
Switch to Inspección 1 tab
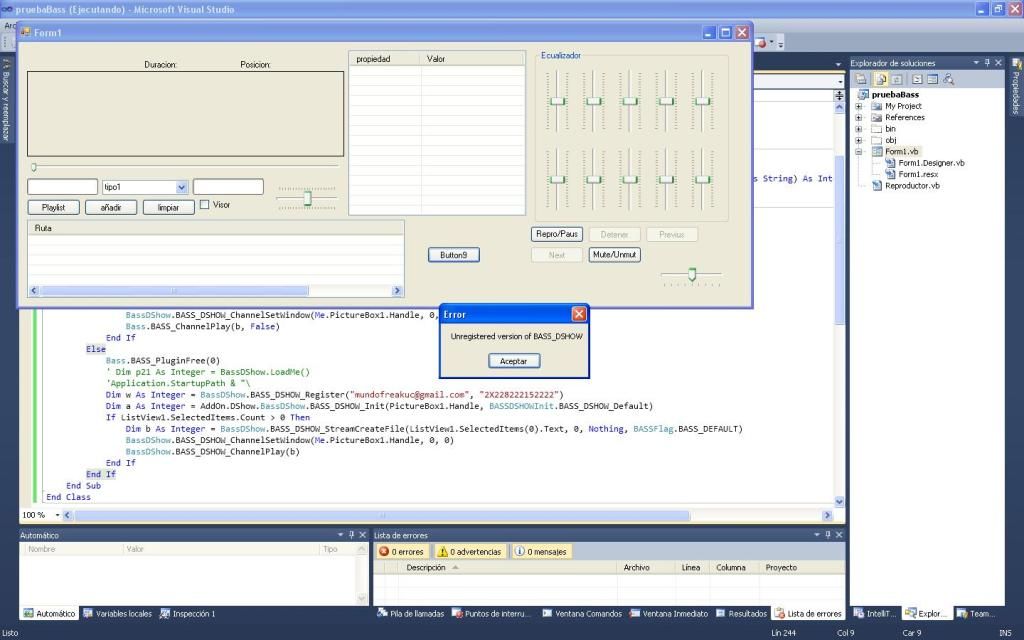187,614
